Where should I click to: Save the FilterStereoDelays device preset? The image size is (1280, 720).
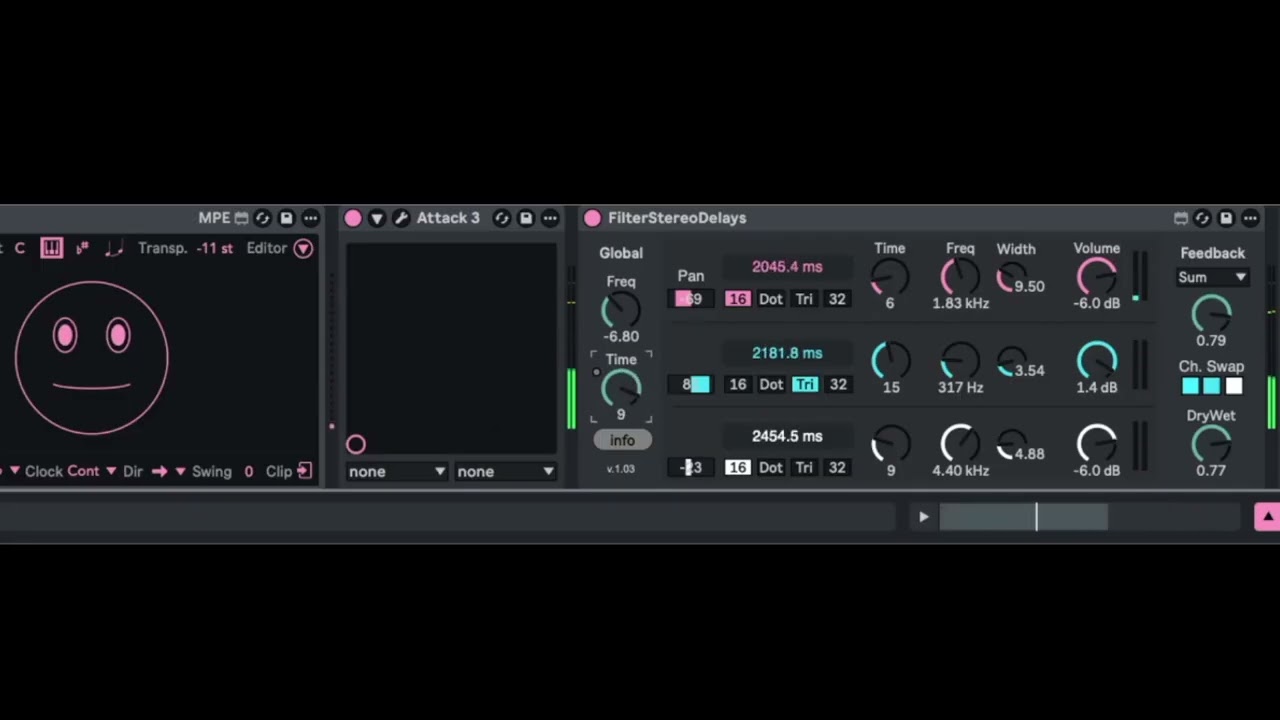tap(1226, 218)
